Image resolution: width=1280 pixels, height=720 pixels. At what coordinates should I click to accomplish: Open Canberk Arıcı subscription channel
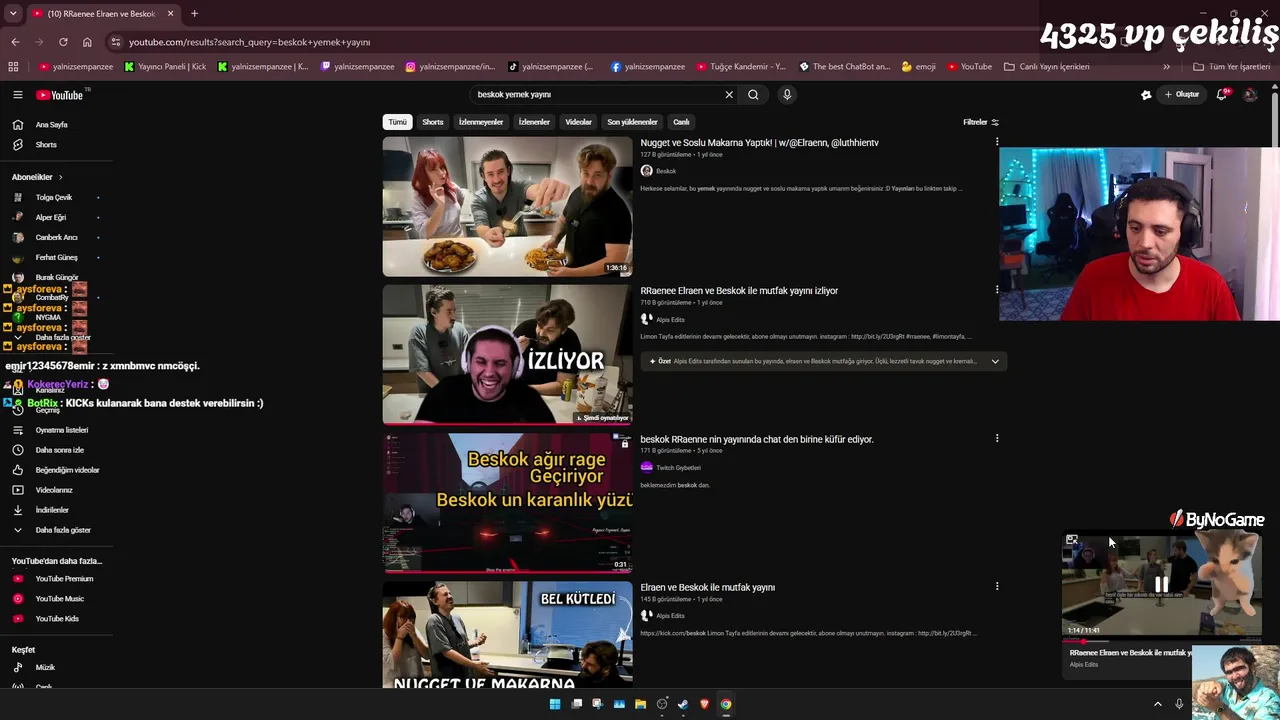[56, 237]
